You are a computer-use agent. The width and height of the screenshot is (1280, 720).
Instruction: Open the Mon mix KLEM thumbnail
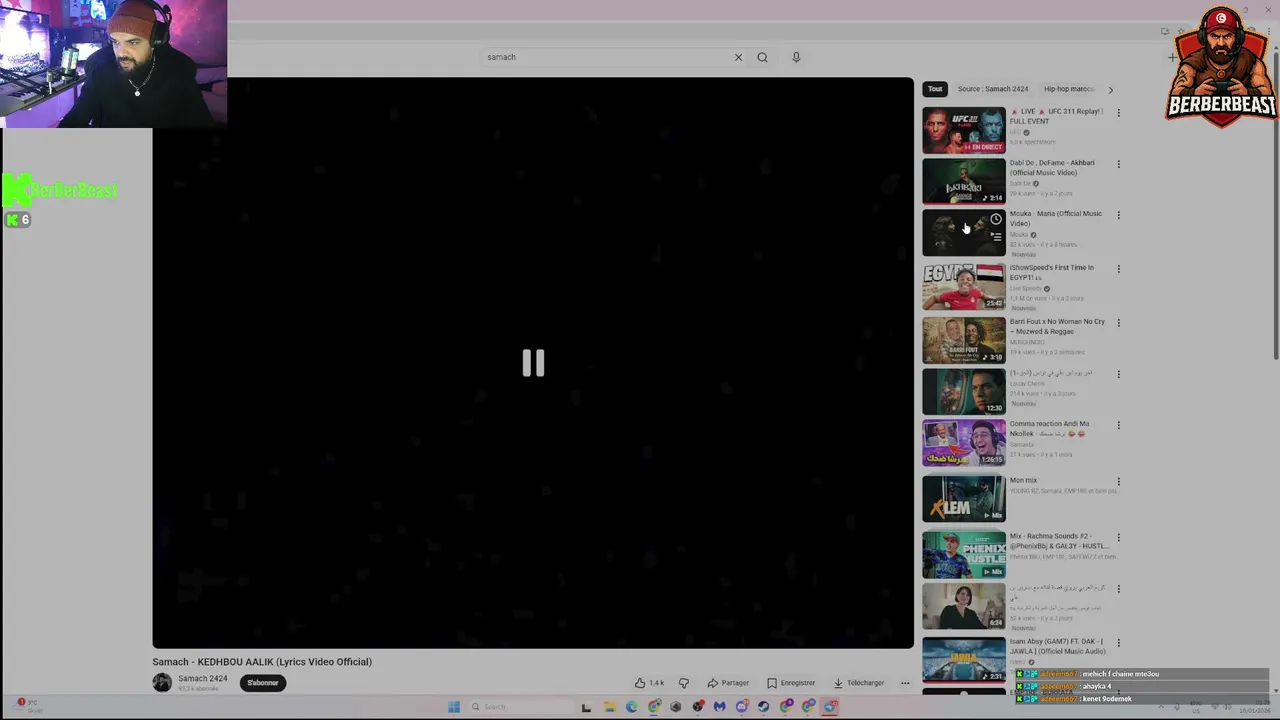(x=963, y=499)
